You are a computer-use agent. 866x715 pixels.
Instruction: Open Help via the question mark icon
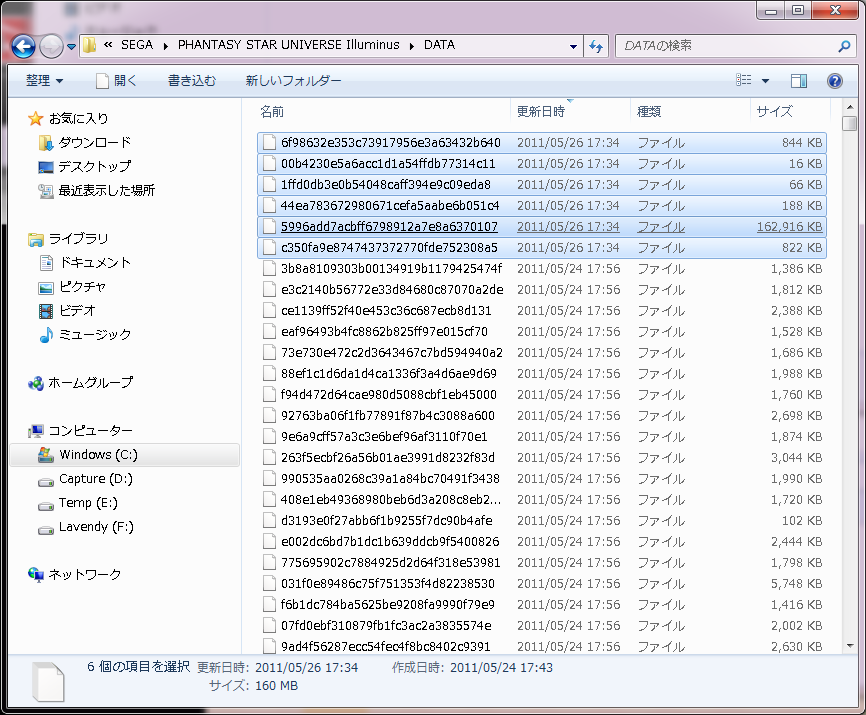835,81
